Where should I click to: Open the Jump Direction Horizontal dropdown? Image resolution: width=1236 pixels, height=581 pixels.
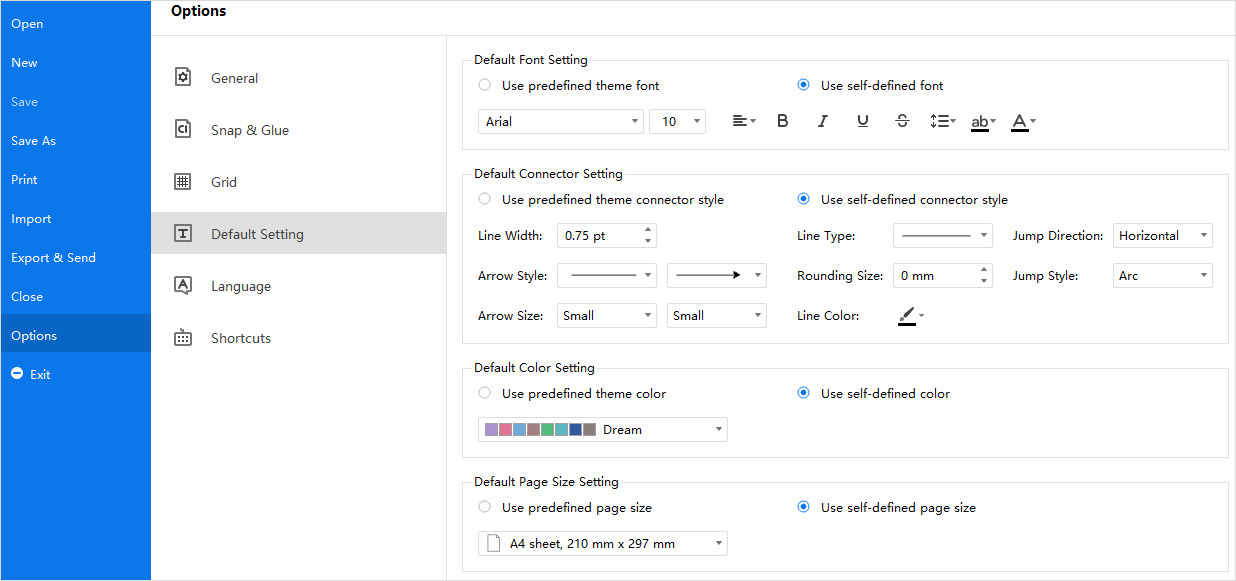(x=1163, y=236)
